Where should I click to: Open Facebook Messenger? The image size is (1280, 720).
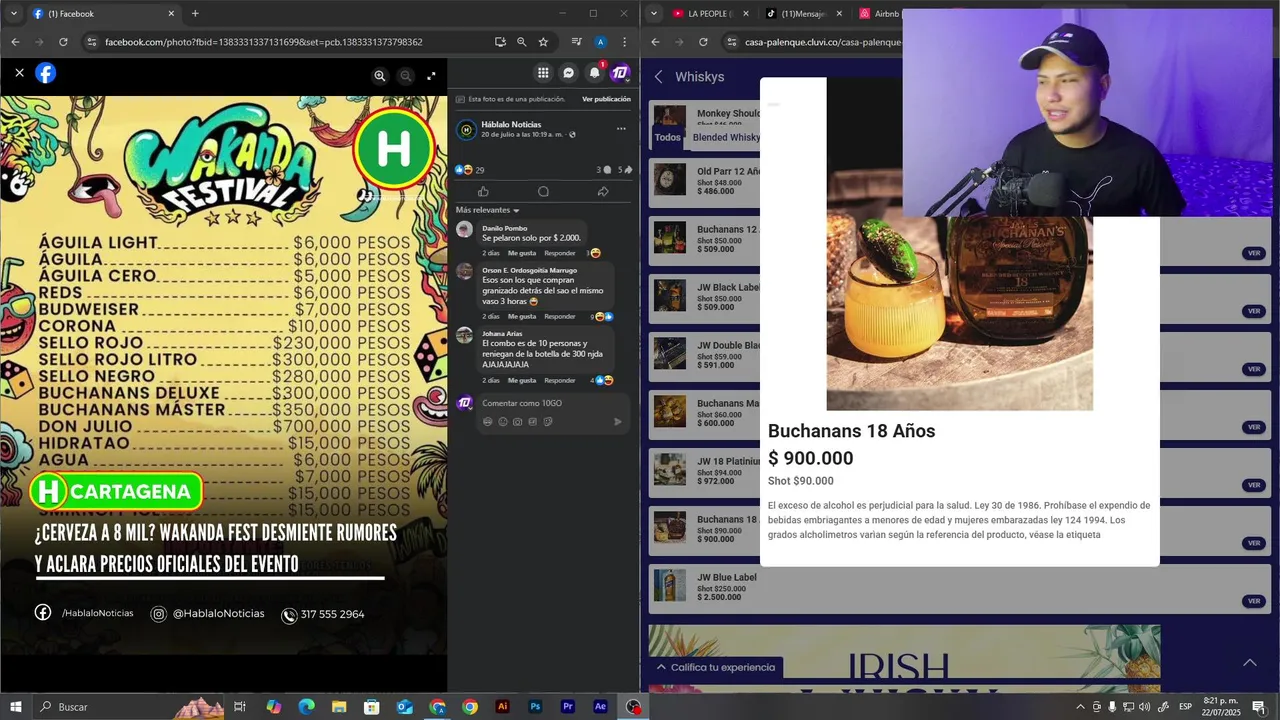(569, 73)
